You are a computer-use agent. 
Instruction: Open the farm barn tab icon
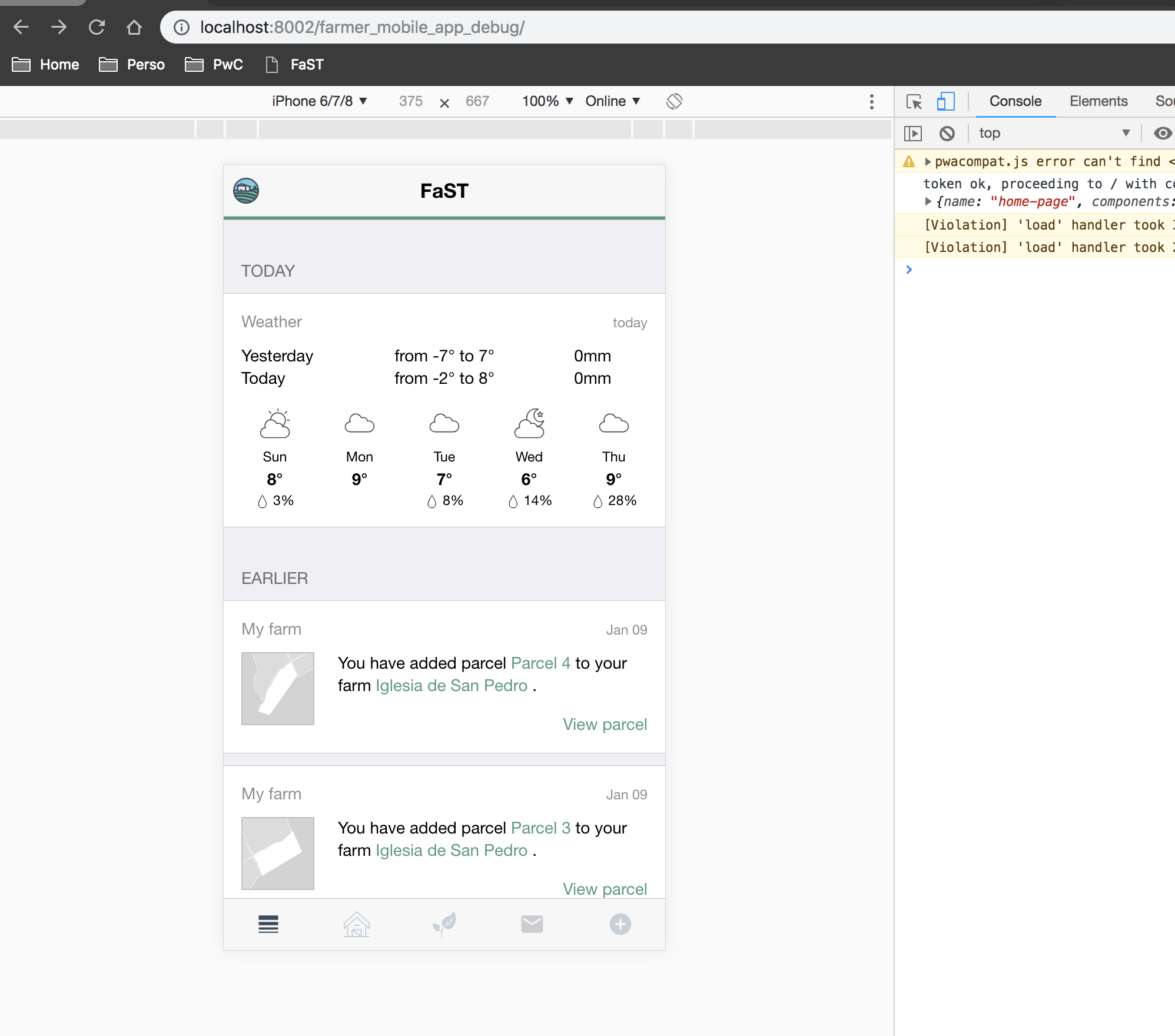356,924
